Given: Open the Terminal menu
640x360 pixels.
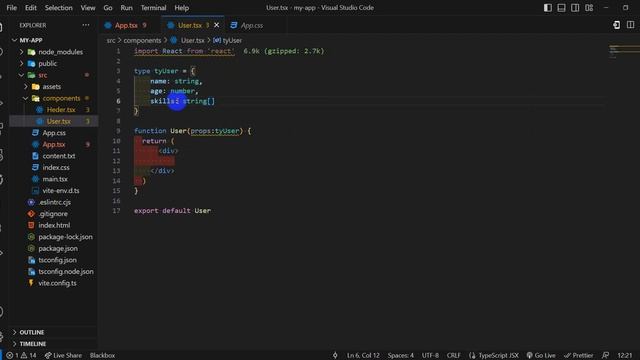Looking at the screenshot, I should [153, 8].
